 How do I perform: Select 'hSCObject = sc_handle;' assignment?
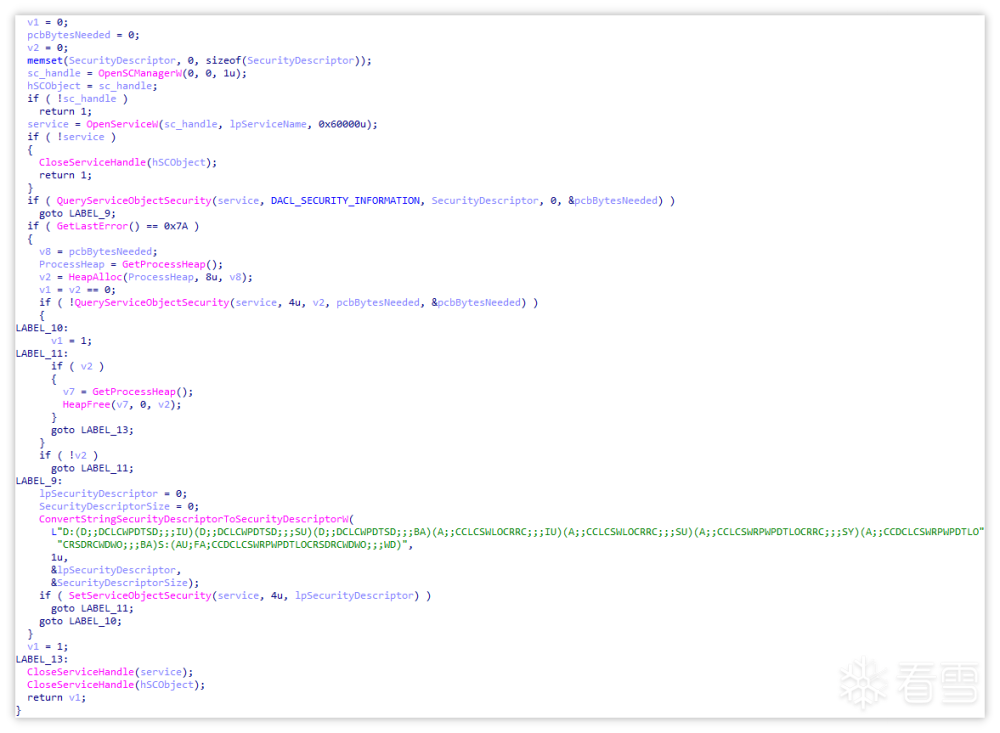click(x=92, y=86)
